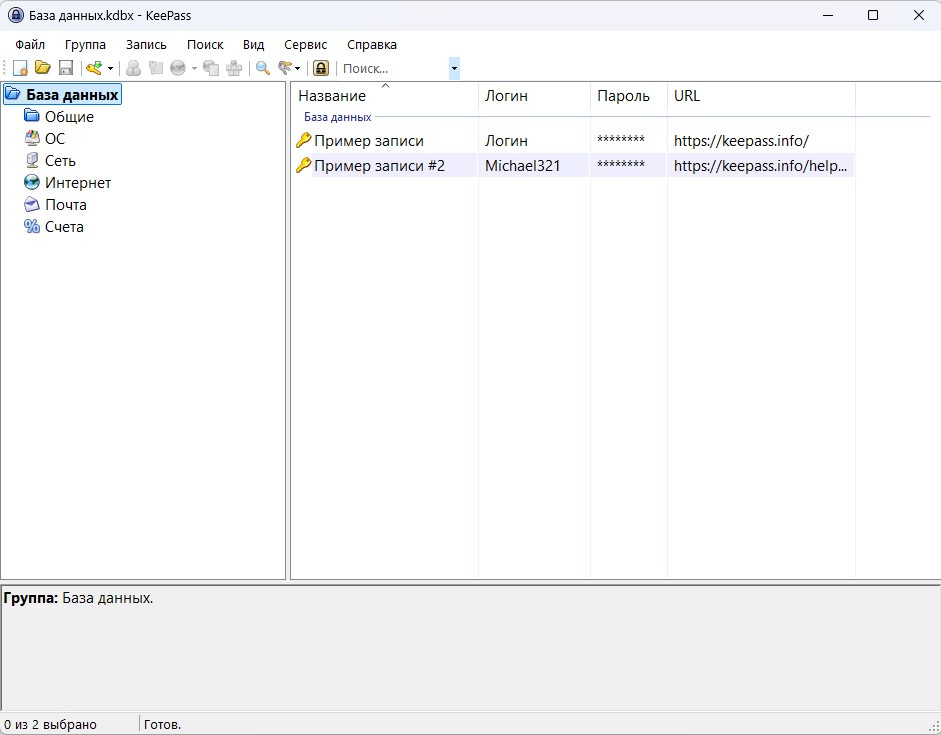This screenshot has height=735, width=941.
Task: Open the Show entries dropdown arrow
Action: (x=298, y=68)
